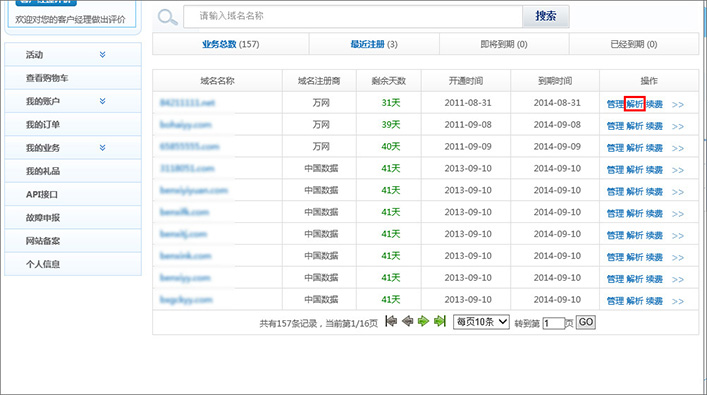The height and width of the screenshot is (395, 707).
Task: Open the domain link in the 40天 row
Action: click(x=189, y=147)
